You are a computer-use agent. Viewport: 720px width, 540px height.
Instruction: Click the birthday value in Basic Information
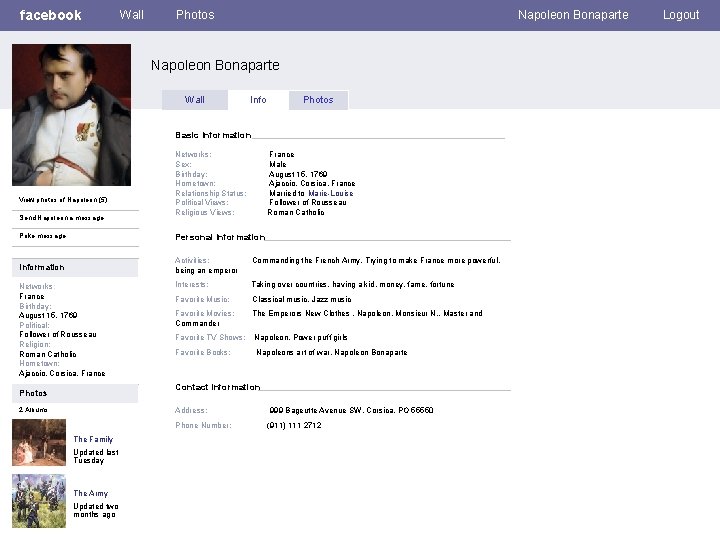(298, 174)
